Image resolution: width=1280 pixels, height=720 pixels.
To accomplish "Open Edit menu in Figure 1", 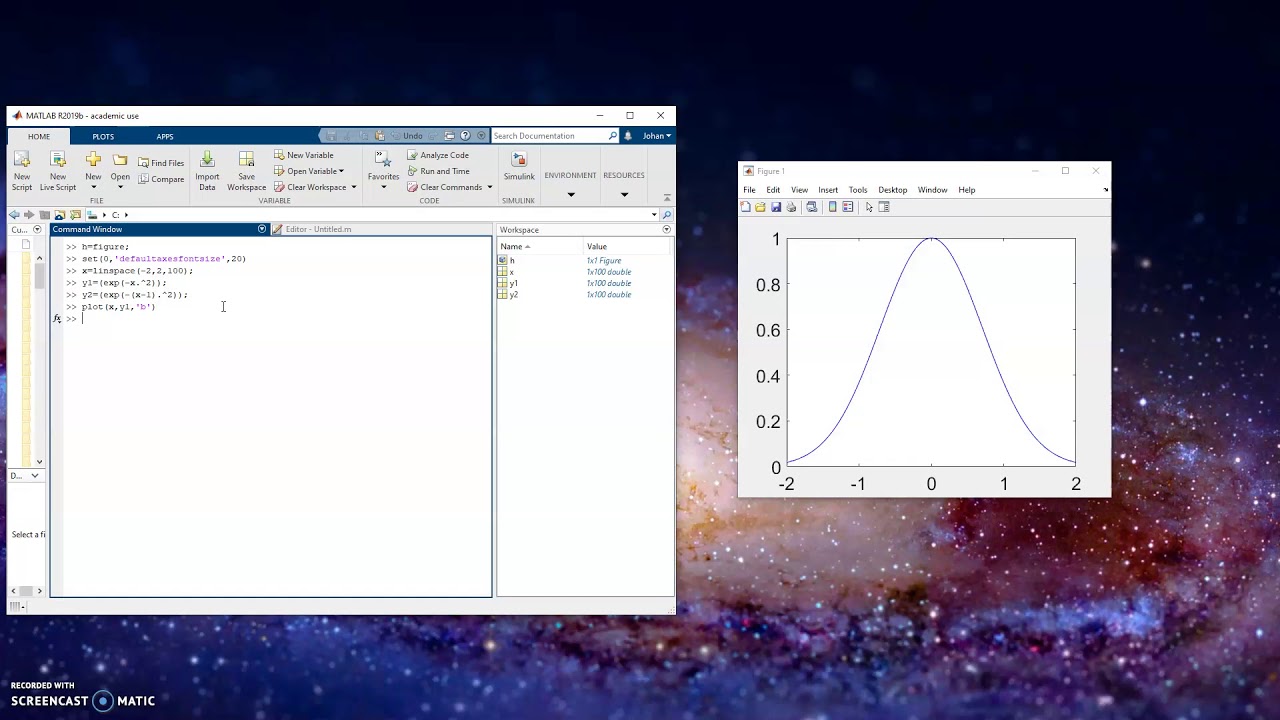I will (773, 190).
